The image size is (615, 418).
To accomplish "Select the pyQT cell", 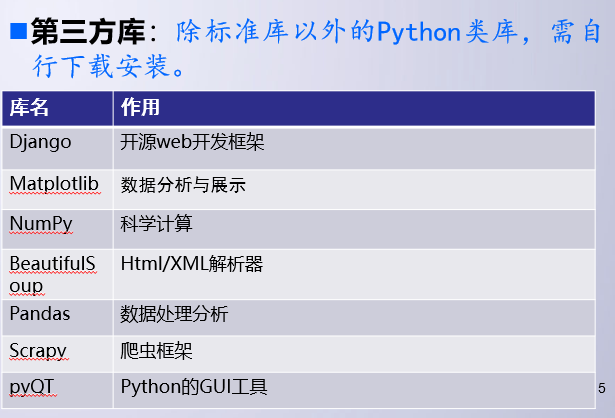I will 58,391.
